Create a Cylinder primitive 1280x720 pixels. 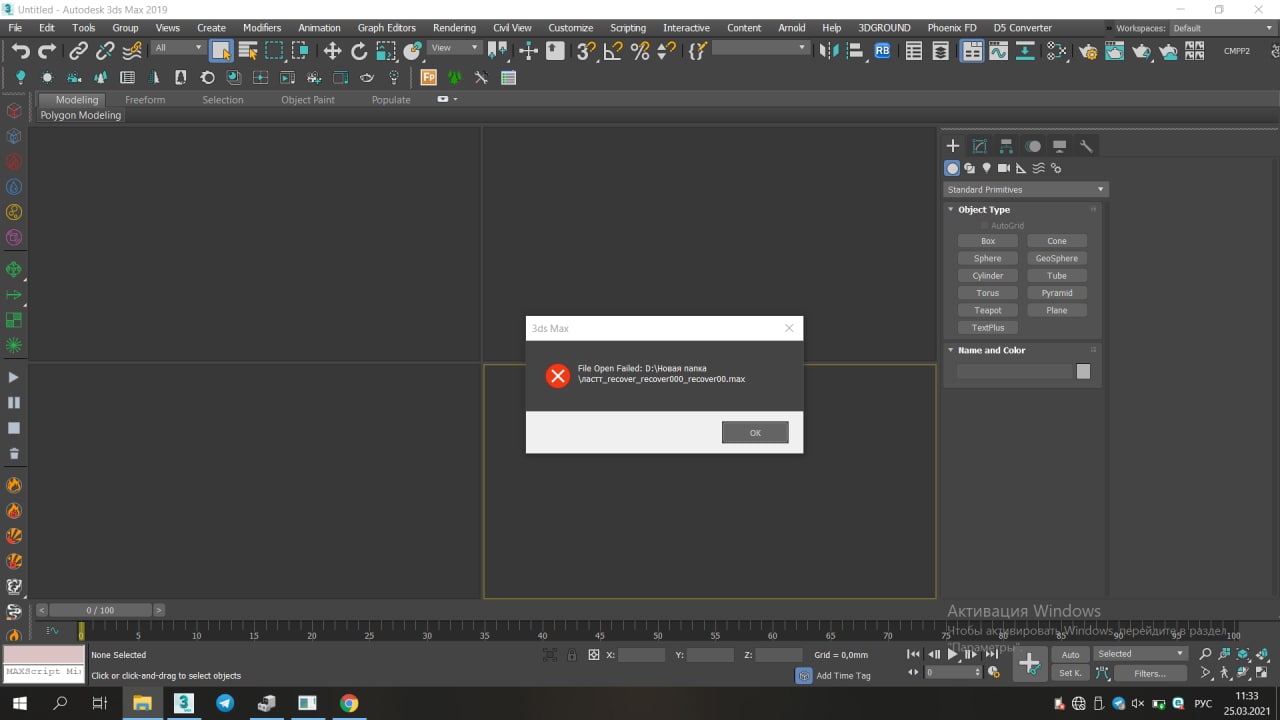(x=988, y=276)
